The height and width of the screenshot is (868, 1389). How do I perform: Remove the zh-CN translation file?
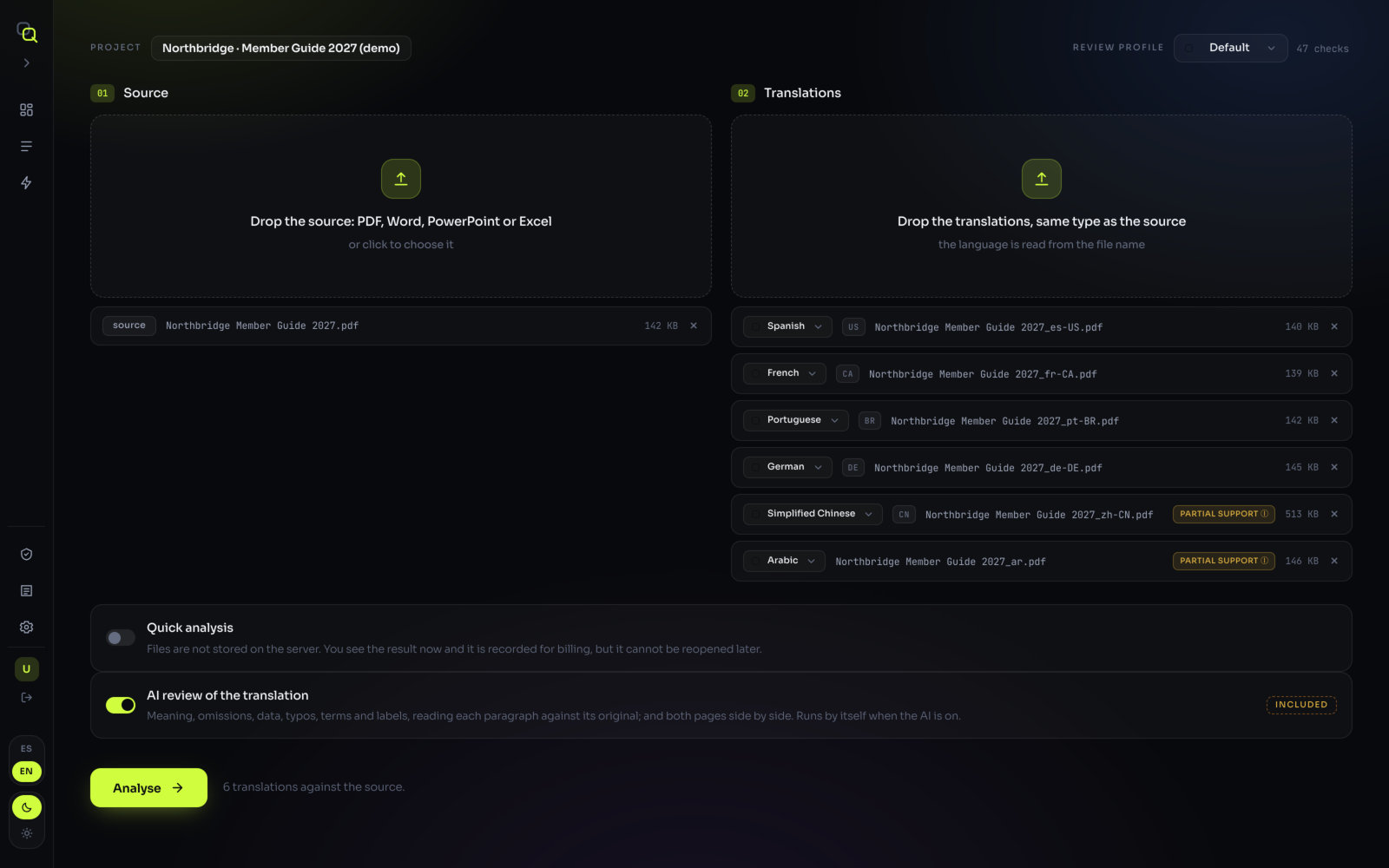coord(1334,515)
